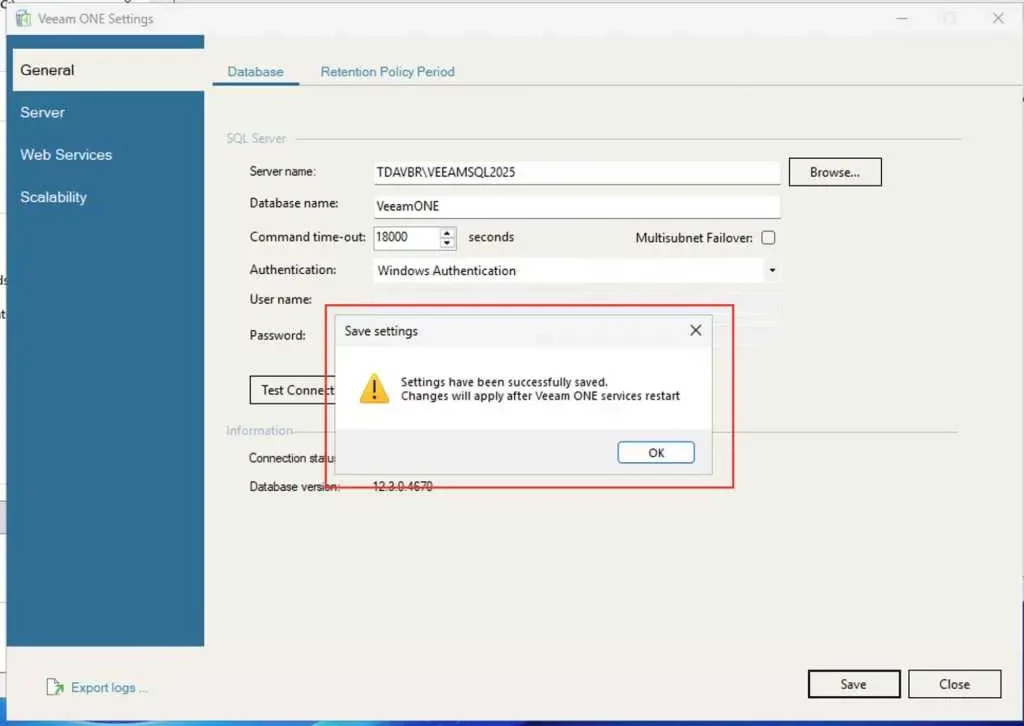Click the Veeam ONE Settings title icon

(x=24, y=18)
